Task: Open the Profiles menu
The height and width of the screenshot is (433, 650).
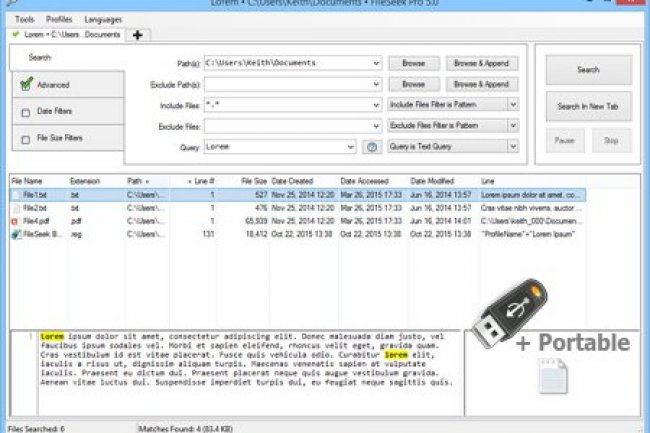Action: pyautogui.click(x=59, y=19)
